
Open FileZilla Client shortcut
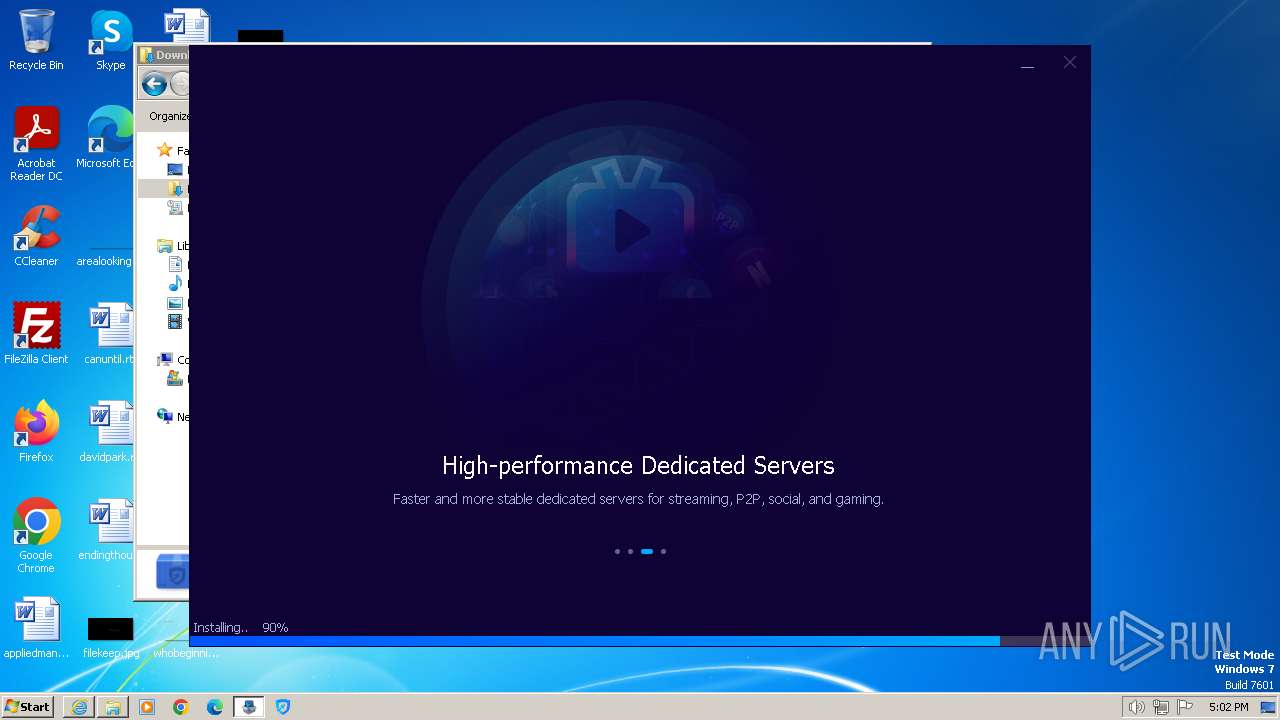[x=36, y=334]
